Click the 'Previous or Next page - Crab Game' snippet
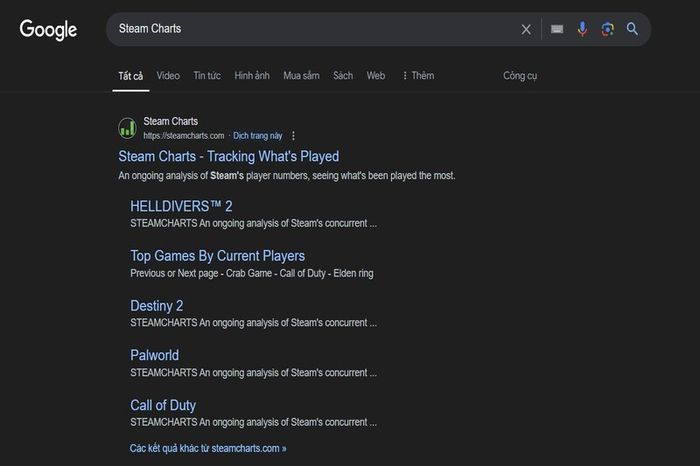The height and width of the screenshot is (466, 700). click(x=252, y=273)
